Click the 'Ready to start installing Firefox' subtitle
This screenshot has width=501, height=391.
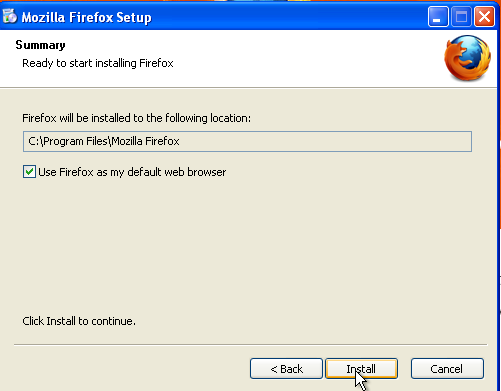point(98,63)
